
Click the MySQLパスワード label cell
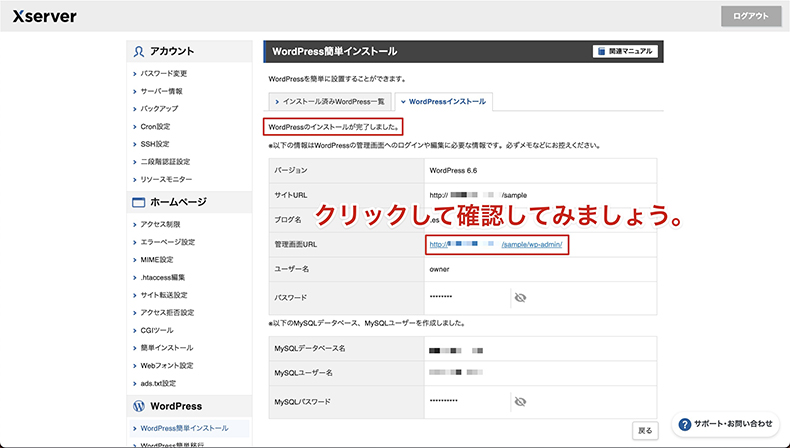(x=347, y=402)
